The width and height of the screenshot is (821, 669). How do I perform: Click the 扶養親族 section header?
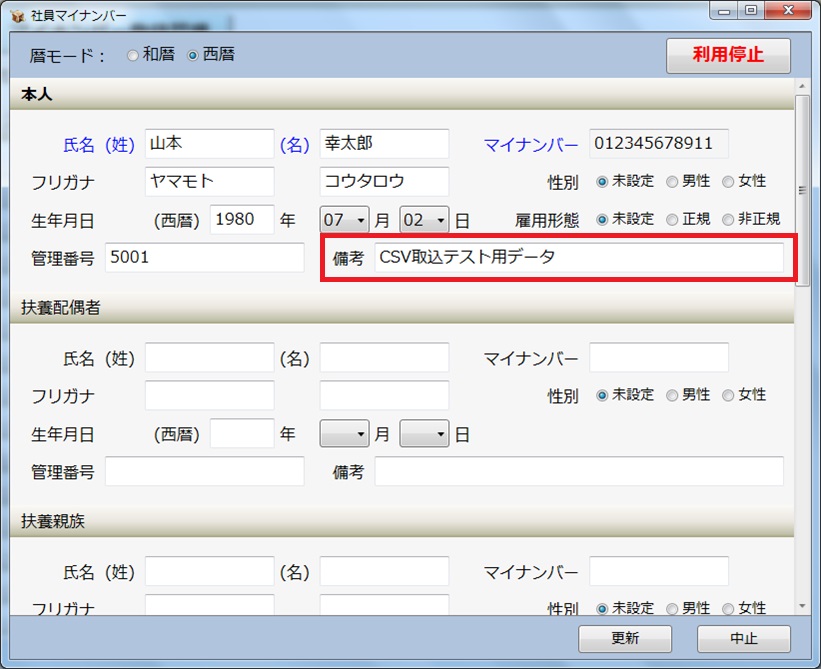[x=402, y=521]
